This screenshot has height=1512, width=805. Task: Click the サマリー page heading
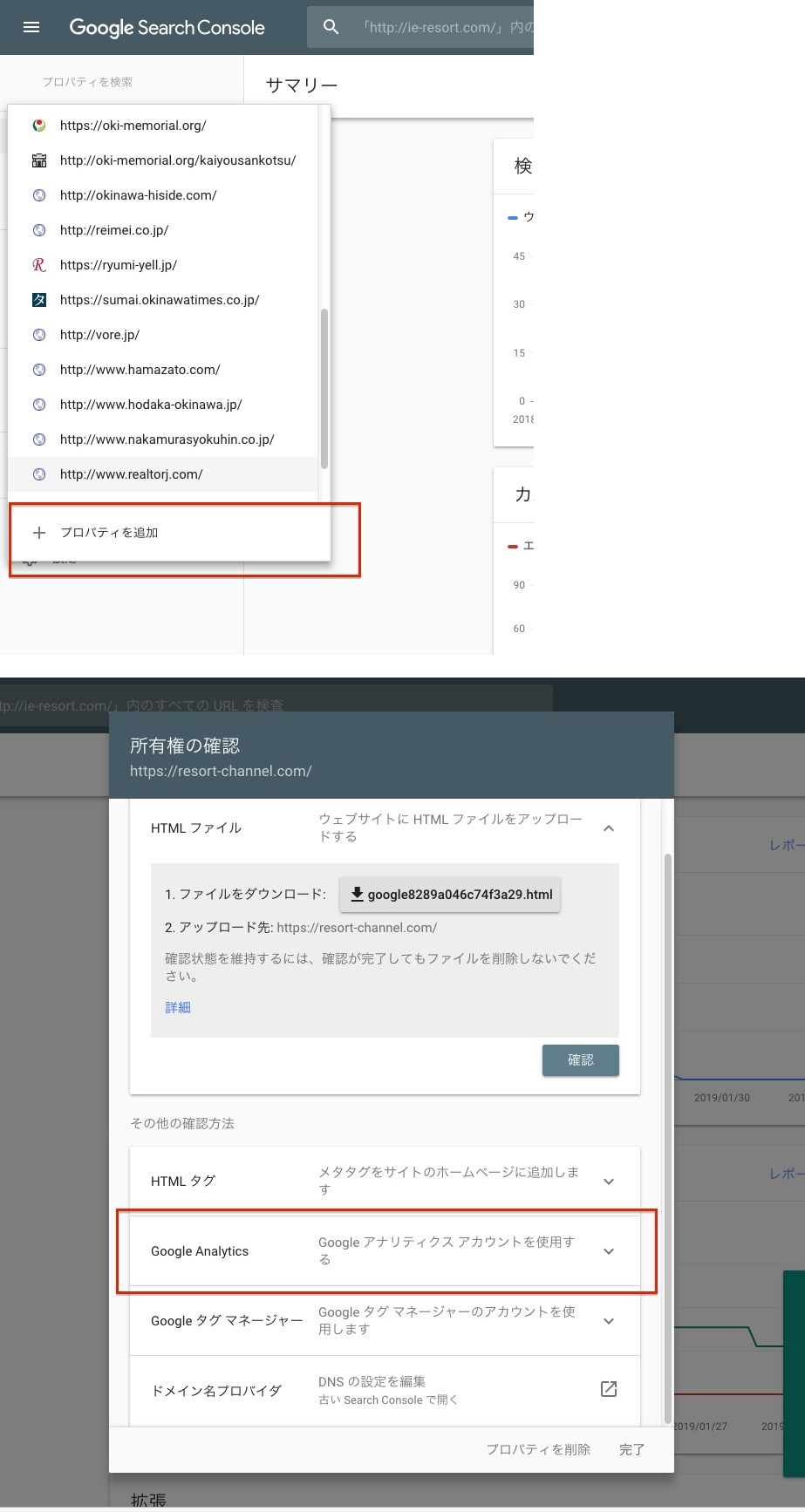click(301, 85)
